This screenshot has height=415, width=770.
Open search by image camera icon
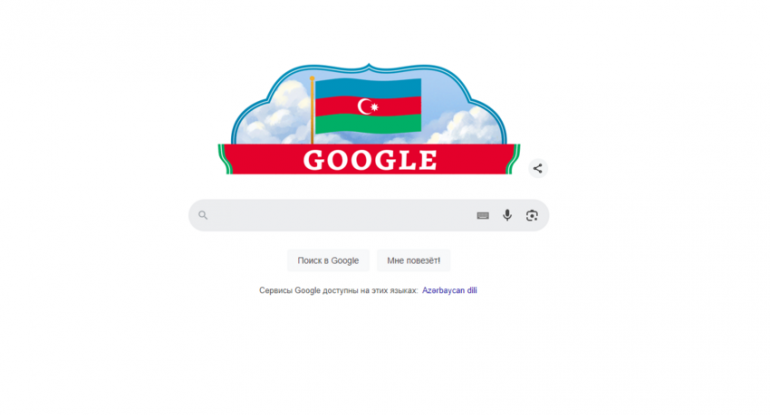(x=532, y=216)
